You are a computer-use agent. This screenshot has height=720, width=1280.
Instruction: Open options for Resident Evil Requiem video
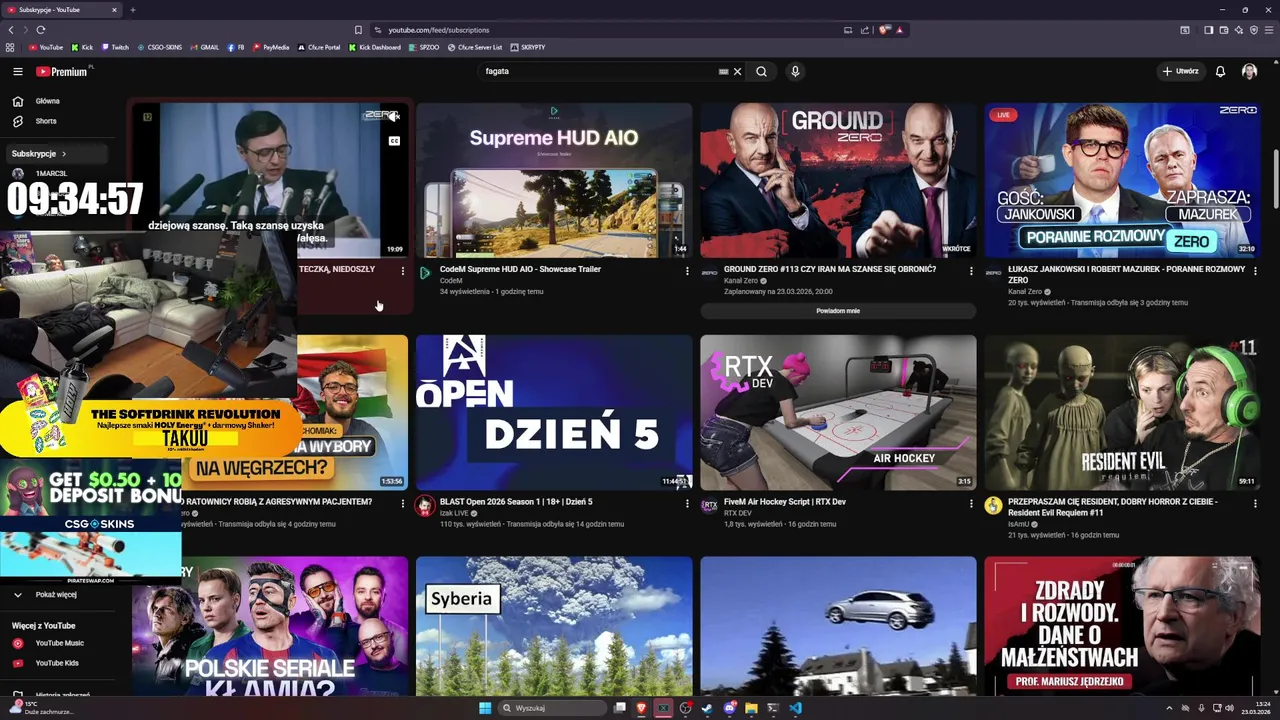[x=1255, y=503]
